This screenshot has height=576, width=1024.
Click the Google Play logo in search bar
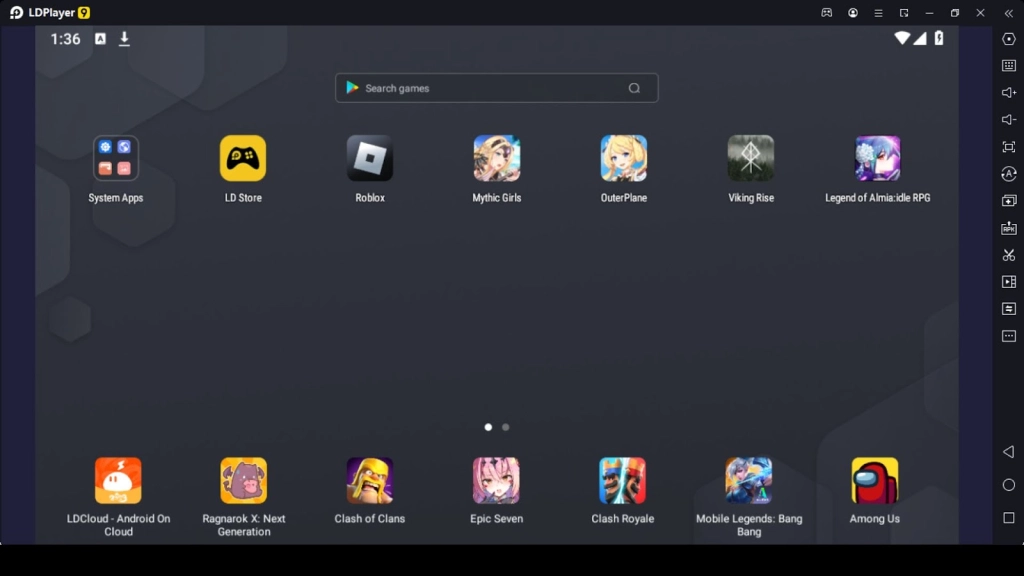[352, 88]
